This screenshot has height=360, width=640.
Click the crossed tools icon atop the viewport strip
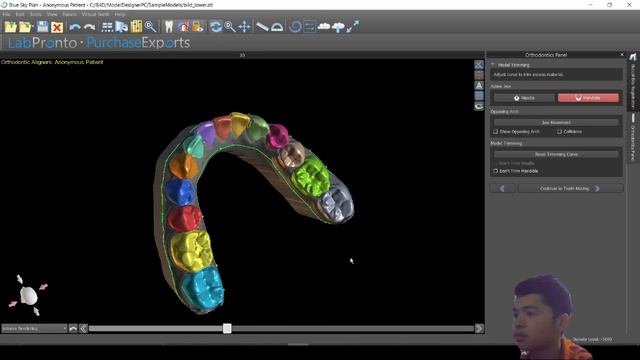479,64
